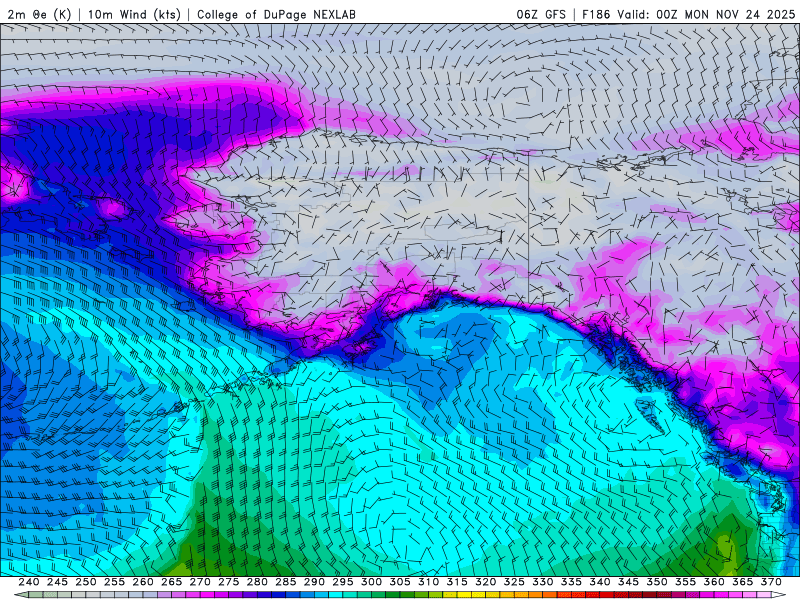Select the 250 value on the color scale
Image resolution: width=800 pixels, height=600 pixels.
point(86,582)
